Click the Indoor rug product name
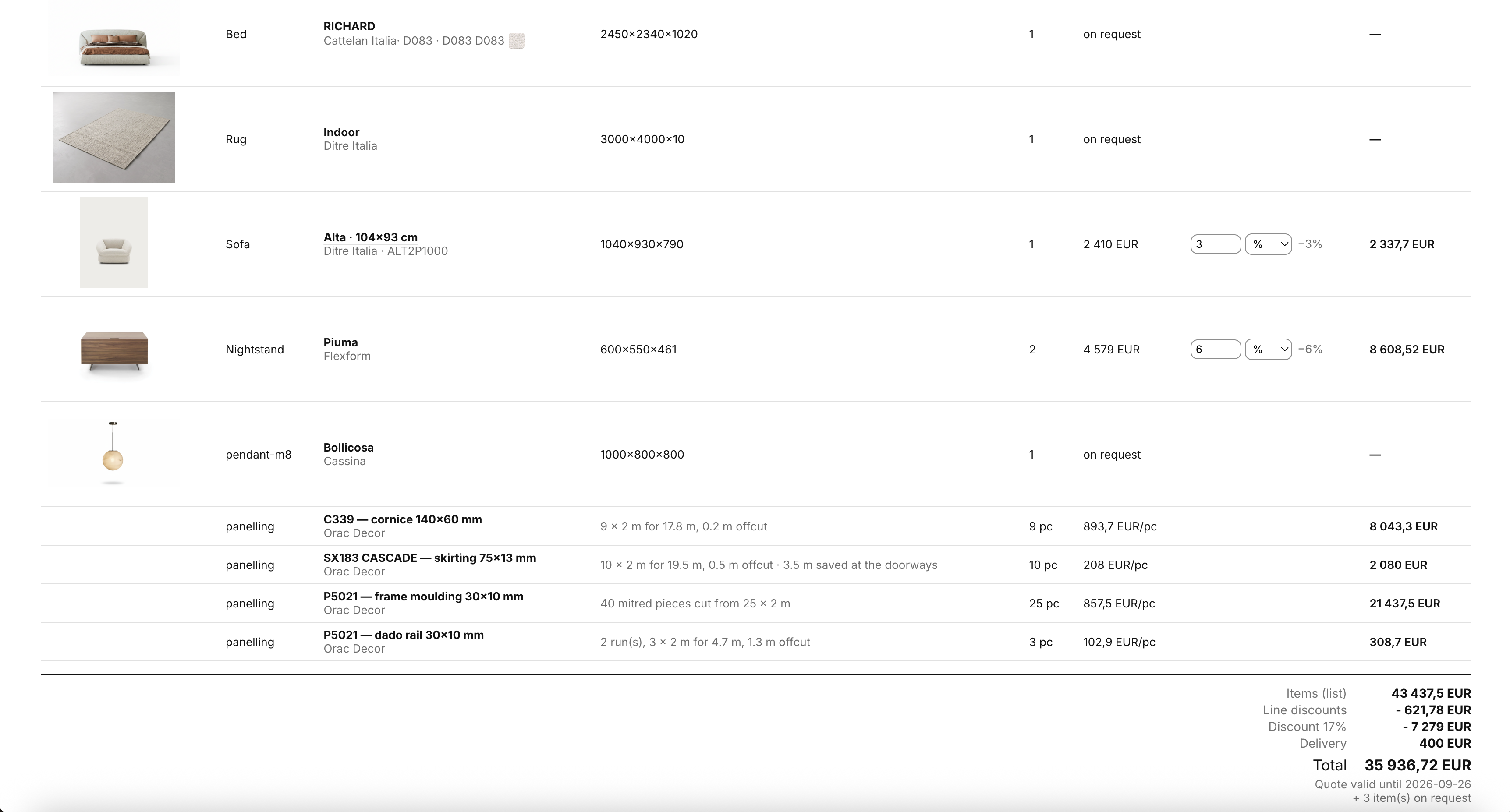The width and height of the screenshot is (1510, 812). pos(341,132)
